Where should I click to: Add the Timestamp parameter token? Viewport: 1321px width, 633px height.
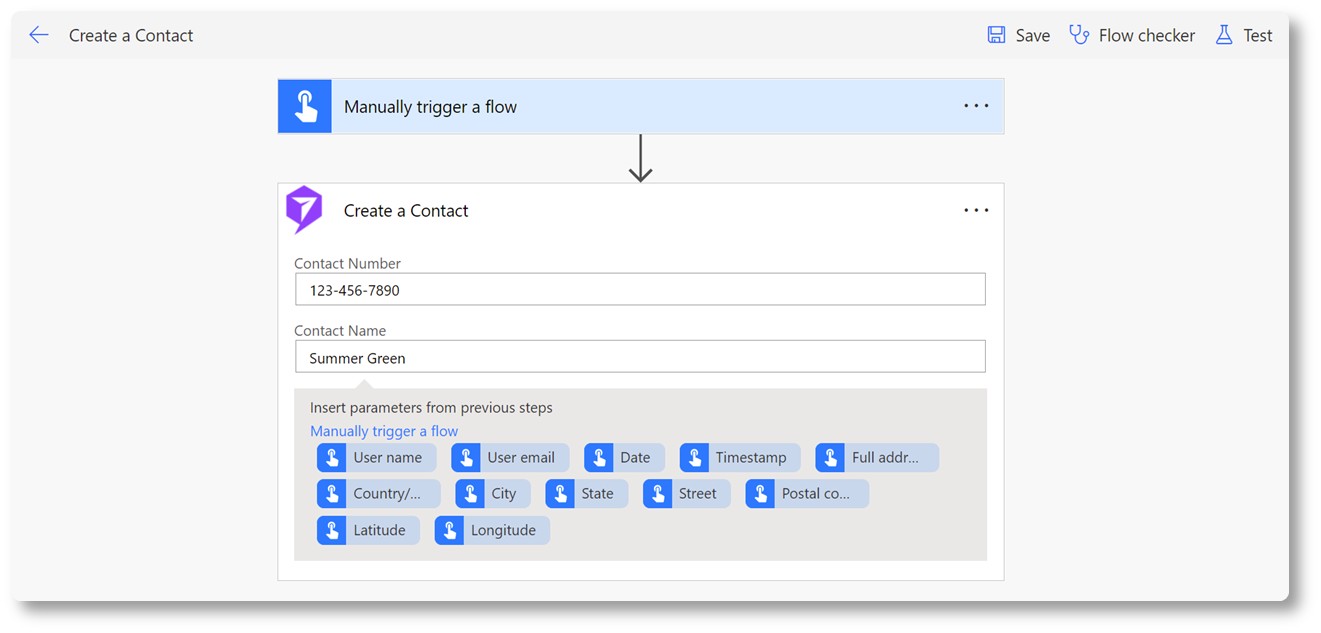(x=740, y=458)
